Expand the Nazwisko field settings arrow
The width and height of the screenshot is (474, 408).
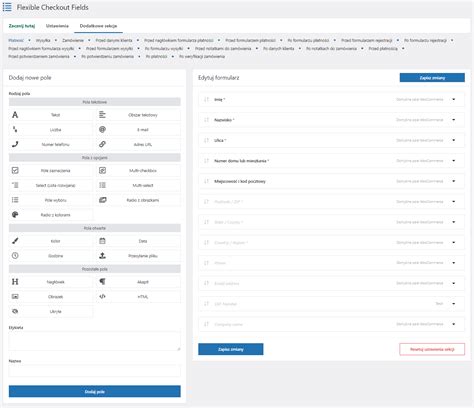tap(454, 120)
